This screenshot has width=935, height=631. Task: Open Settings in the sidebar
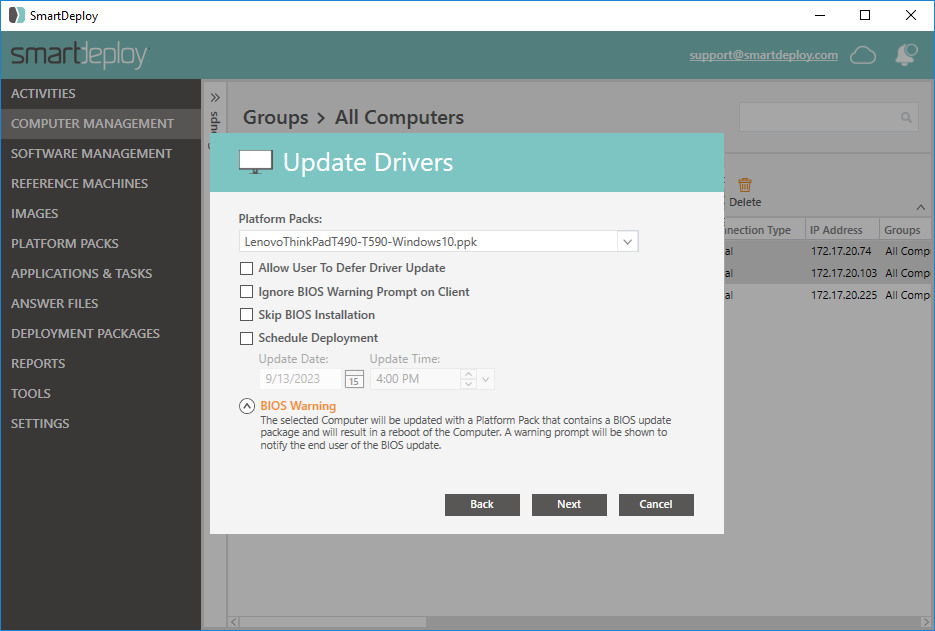point(101,423)
